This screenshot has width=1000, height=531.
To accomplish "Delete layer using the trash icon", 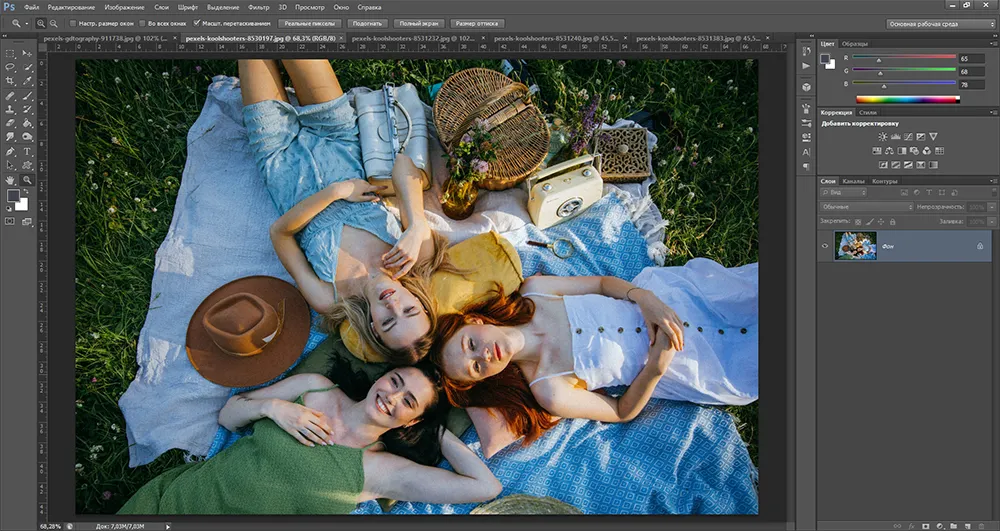I will click(980, 527).
